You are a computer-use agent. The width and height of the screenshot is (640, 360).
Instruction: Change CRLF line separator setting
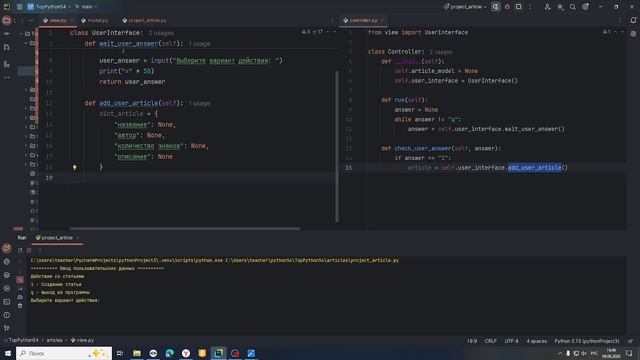click(490, 341)
